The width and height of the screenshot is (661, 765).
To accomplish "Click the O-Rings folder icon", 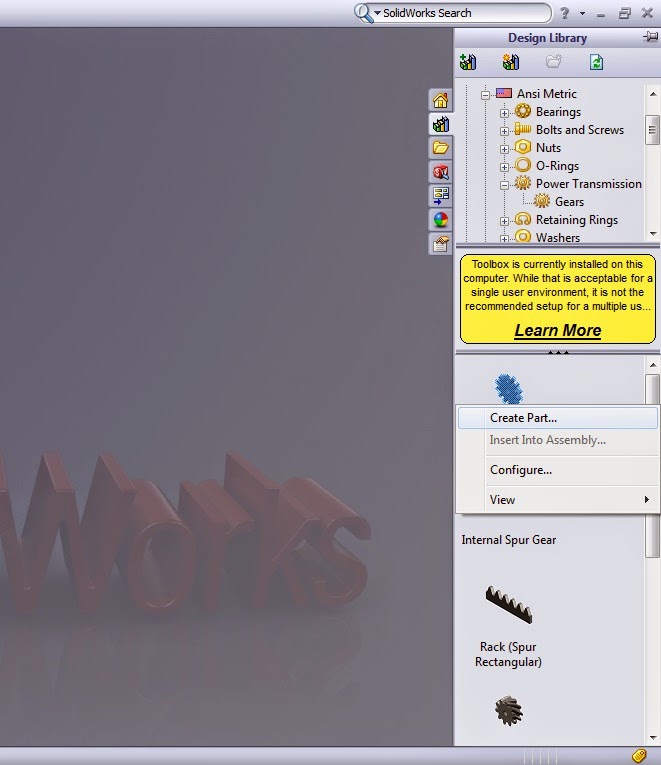I will 523,165.
